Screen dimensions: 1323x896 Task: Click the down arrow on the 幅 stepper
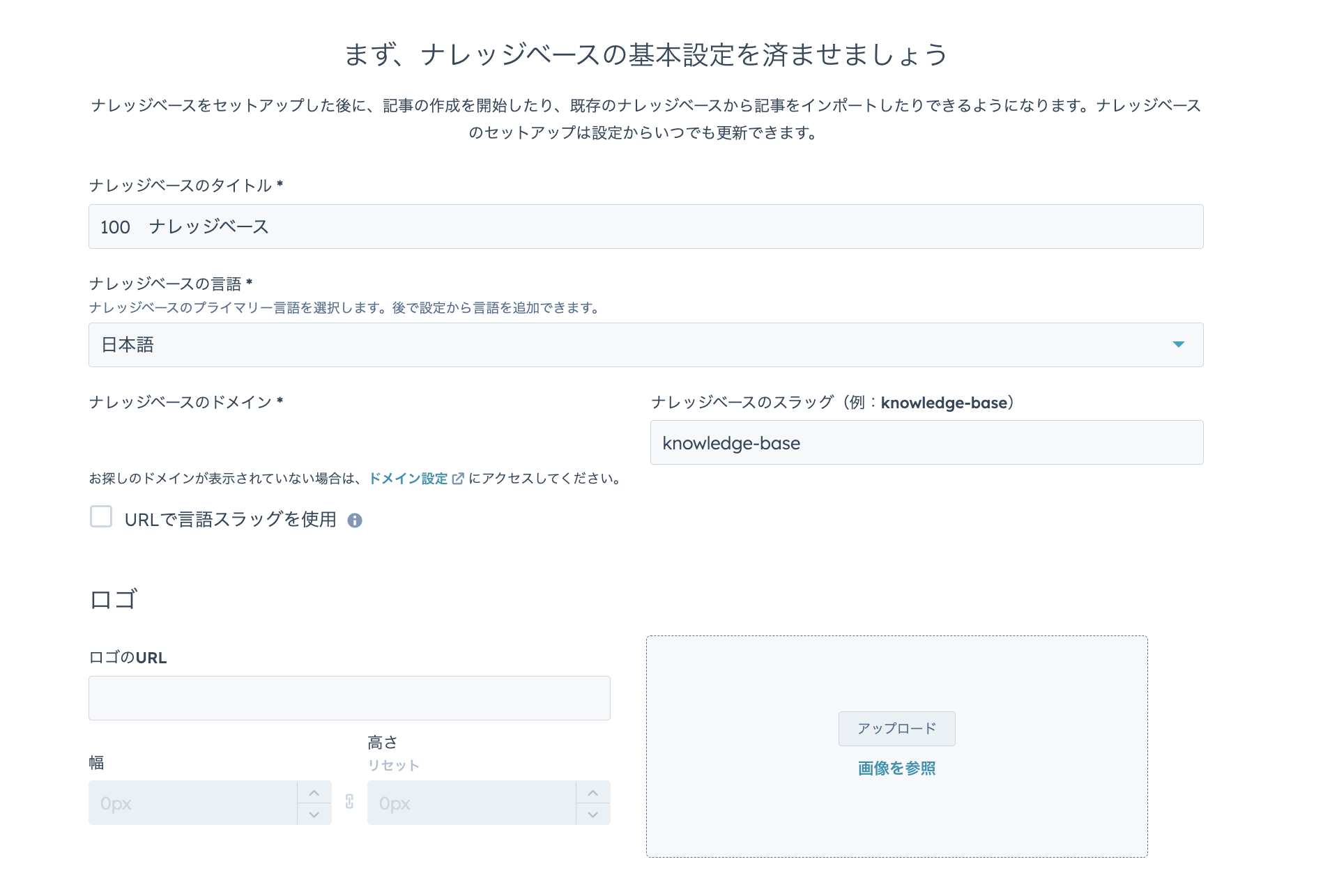click(314, 814)
